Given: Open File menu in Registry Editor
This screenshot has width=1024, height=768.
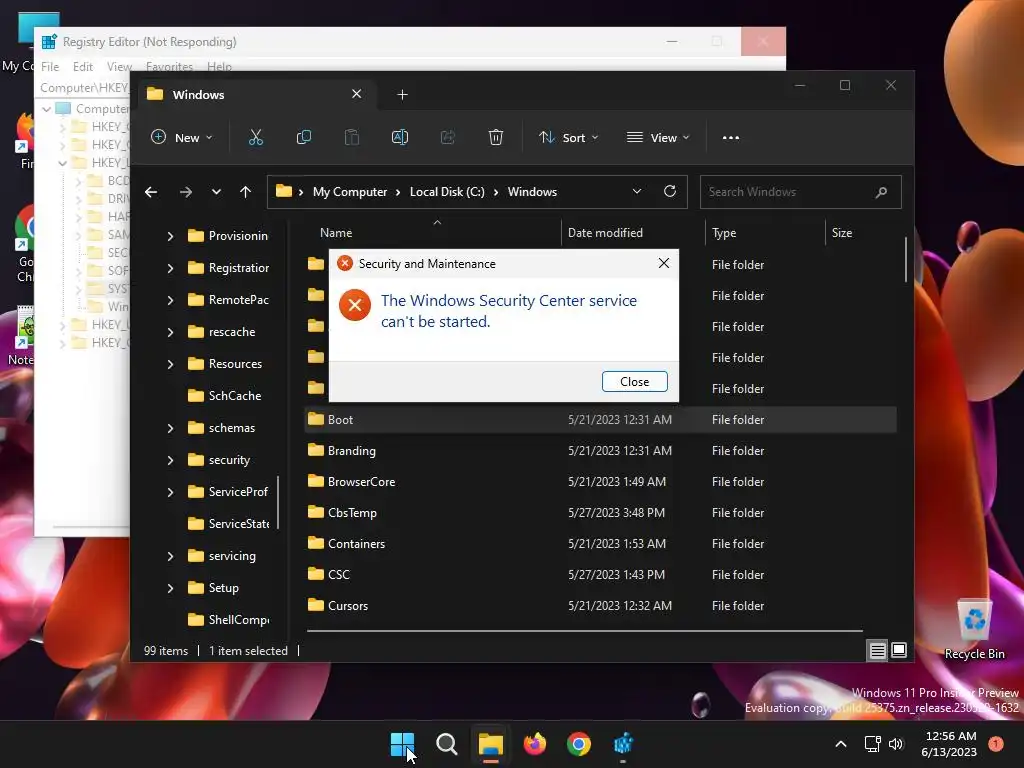Looking at the screenshot, I should click(x=50, y=67).
